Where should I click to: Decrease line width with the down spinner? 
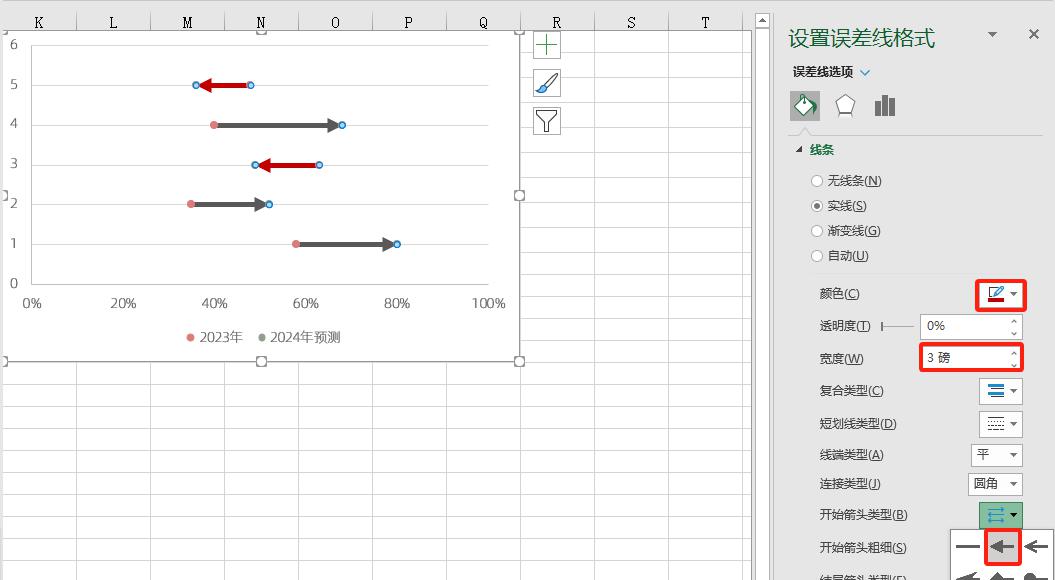1014,364
